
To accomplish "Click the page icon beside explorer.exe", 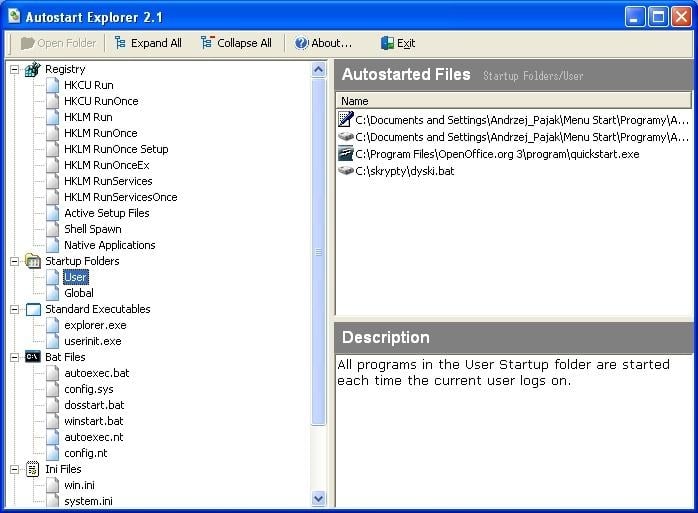I will coord(53,326).
